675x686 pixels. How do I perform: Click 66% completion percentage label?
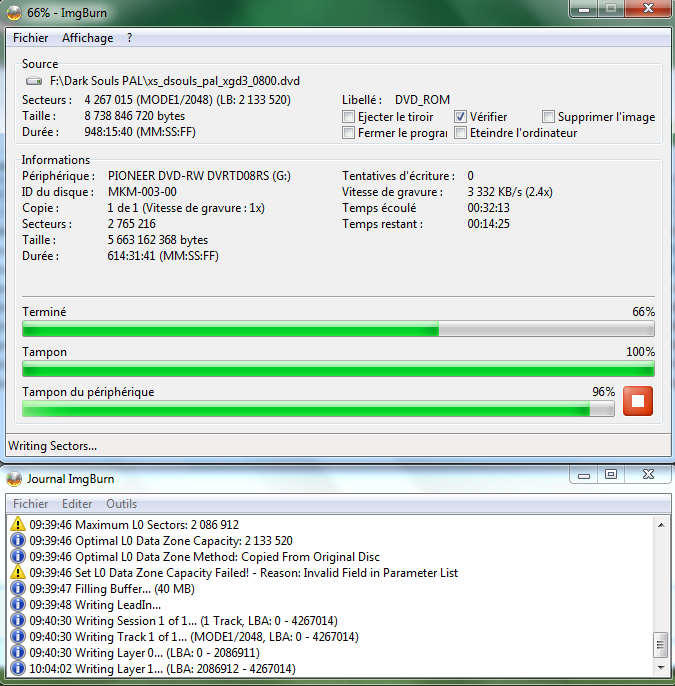coord(644,312)
